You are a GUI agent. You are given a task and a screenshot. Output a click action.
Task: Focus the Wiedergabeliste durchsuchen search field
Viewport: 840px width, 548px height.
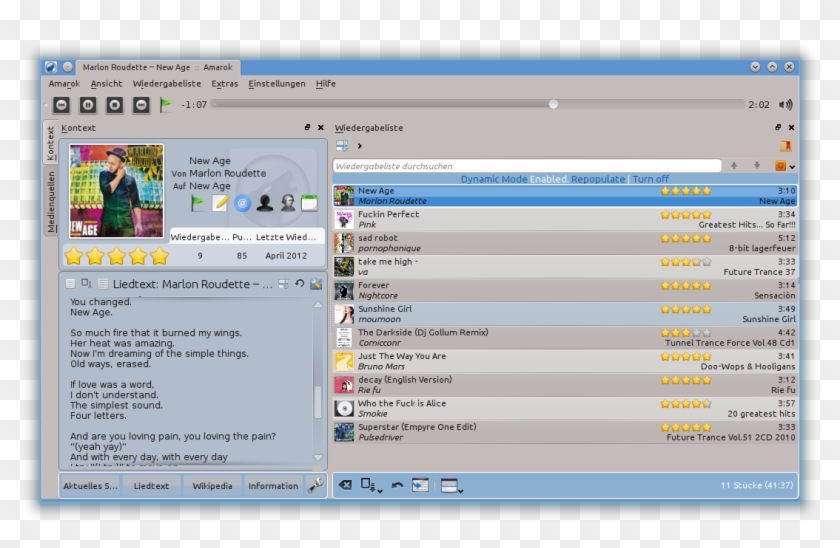pos(527,166)
